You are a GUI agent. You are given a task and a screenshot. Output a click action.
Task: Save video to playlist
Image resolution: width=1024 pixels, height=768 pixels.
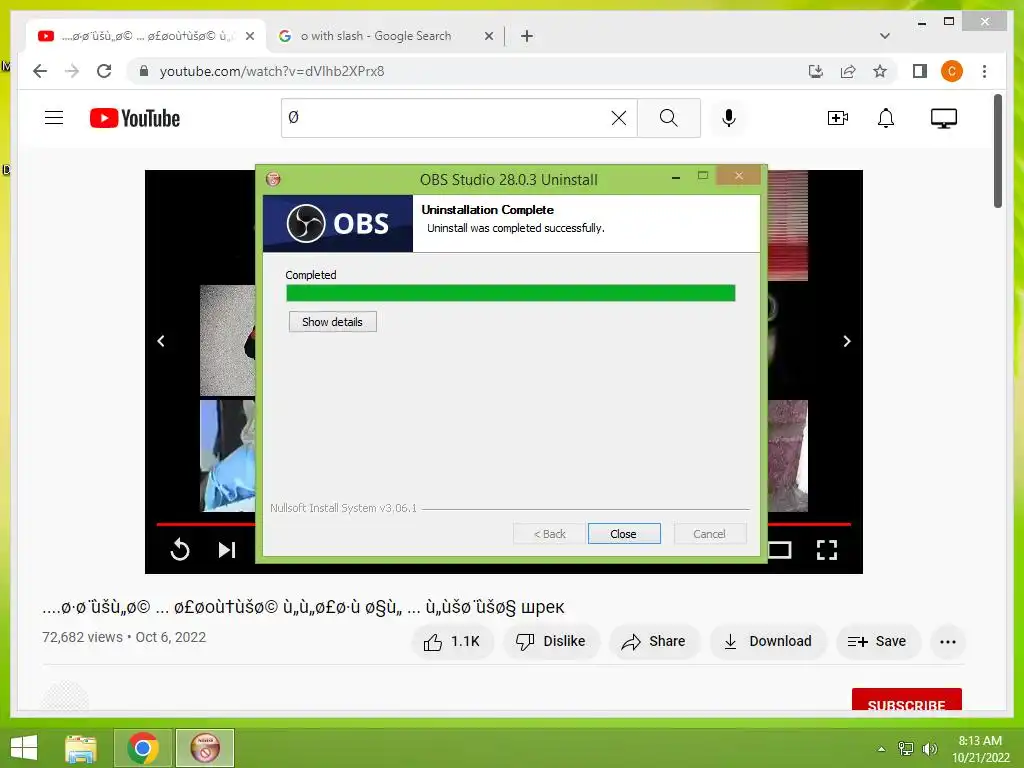pyautogui.click(x=877, y=641)
